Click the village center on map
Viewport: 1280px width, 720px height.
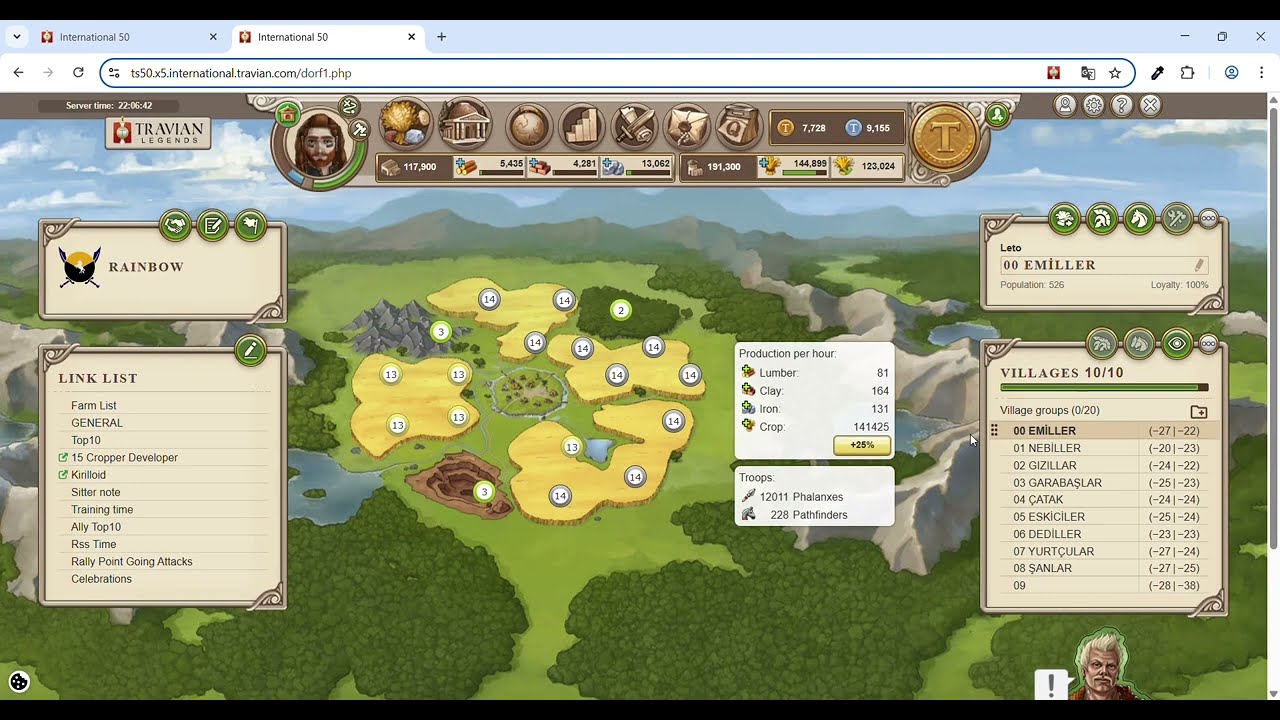[x=528, y=390]
